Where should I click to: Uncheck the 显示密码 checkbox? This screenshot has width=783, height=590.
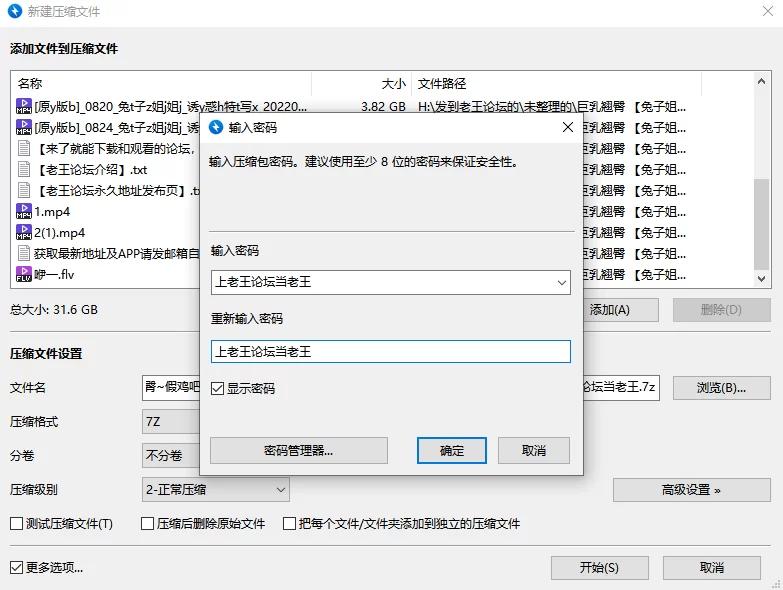[x=218, y=388]
